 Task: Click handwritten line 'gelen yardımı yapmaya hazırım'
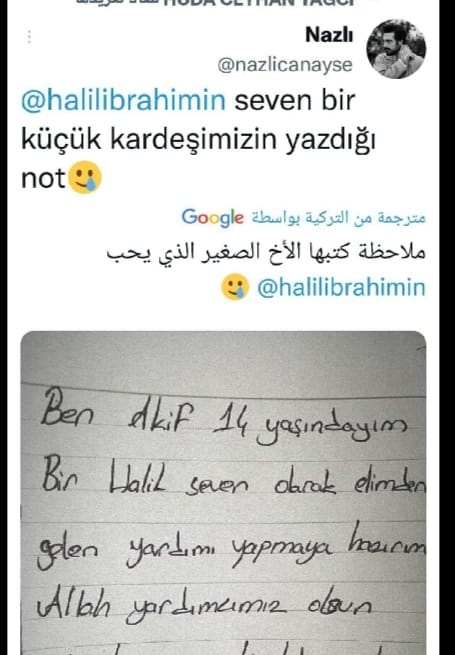point(231,546)
